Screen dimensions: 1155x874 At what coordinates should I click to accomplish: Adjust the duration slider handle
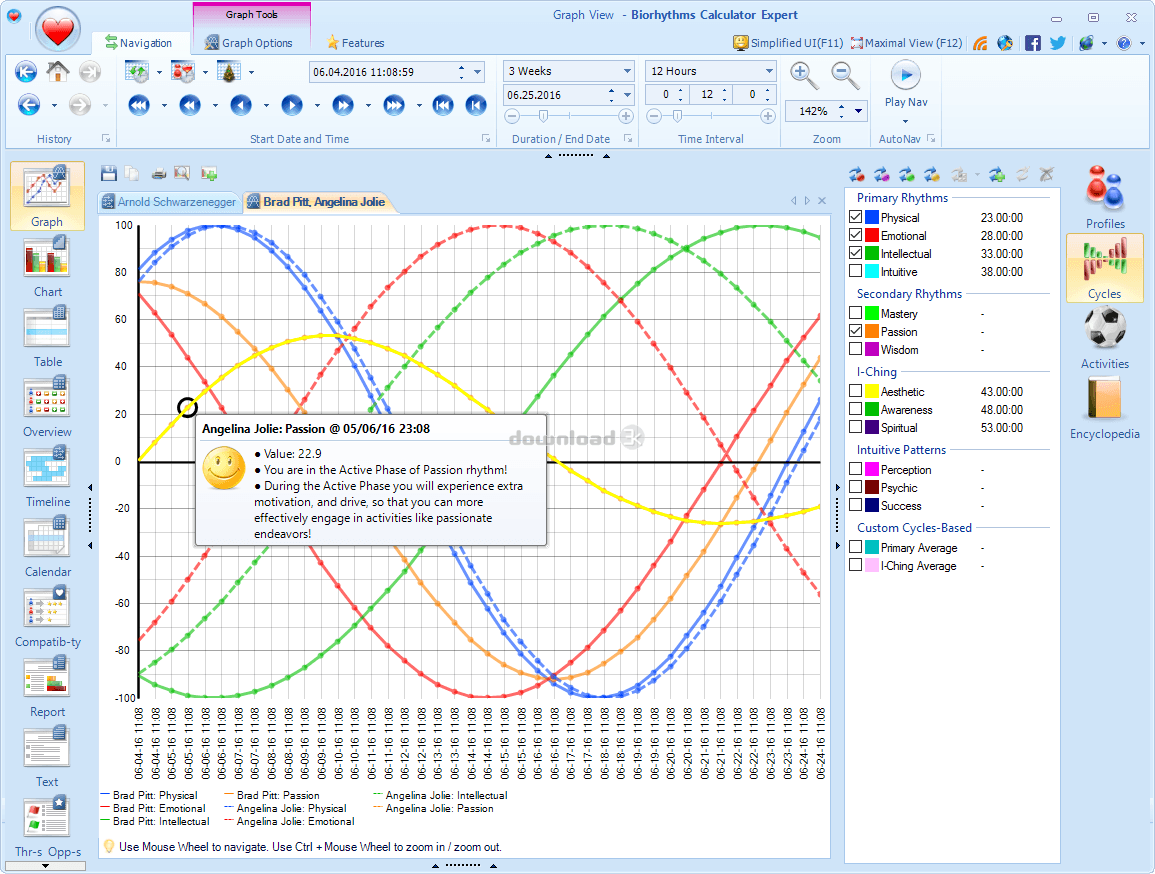click(543, 116)
